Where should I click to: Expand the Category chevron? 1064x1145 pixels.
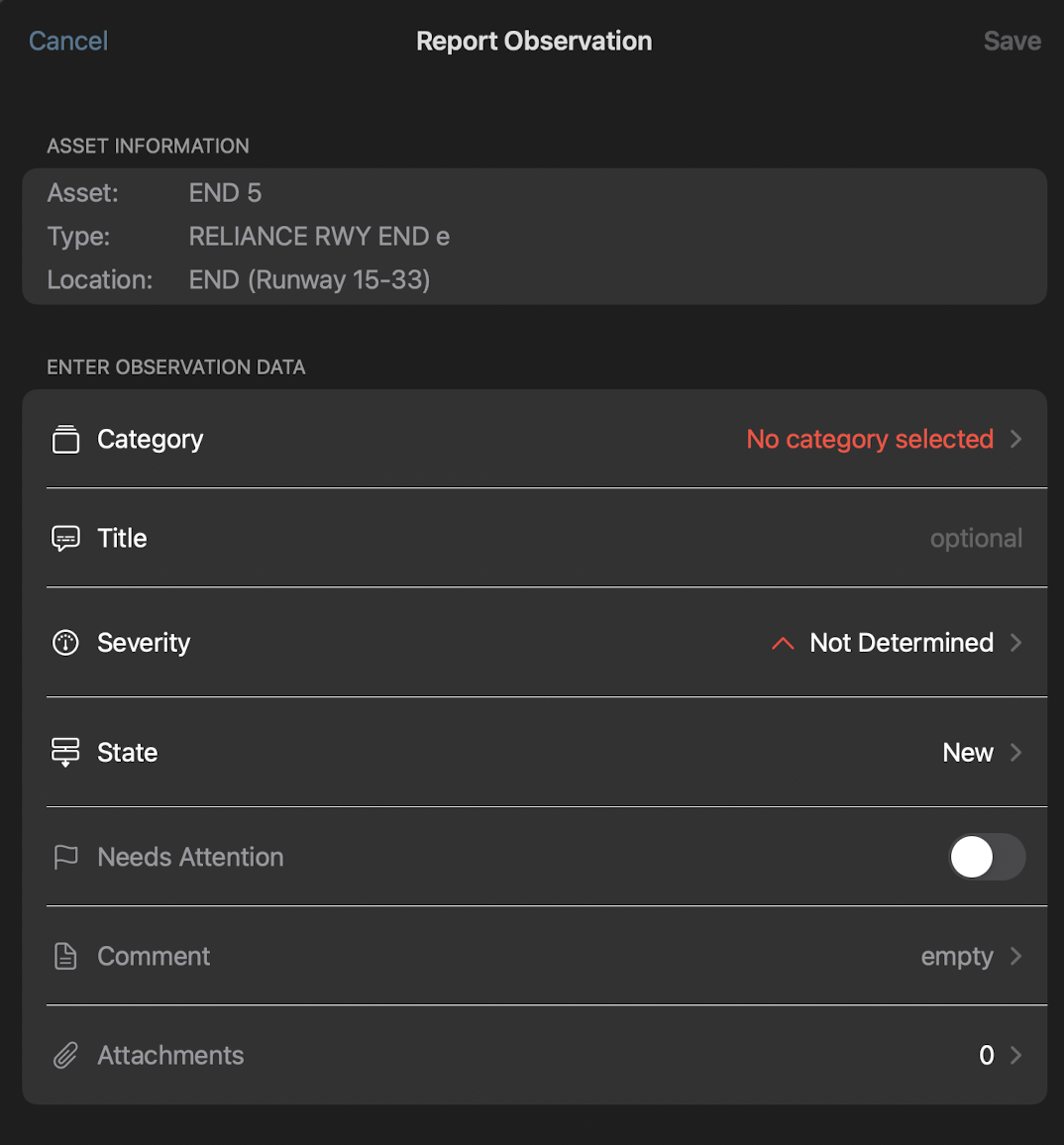pyautogui.click(x=1015, y=439)
